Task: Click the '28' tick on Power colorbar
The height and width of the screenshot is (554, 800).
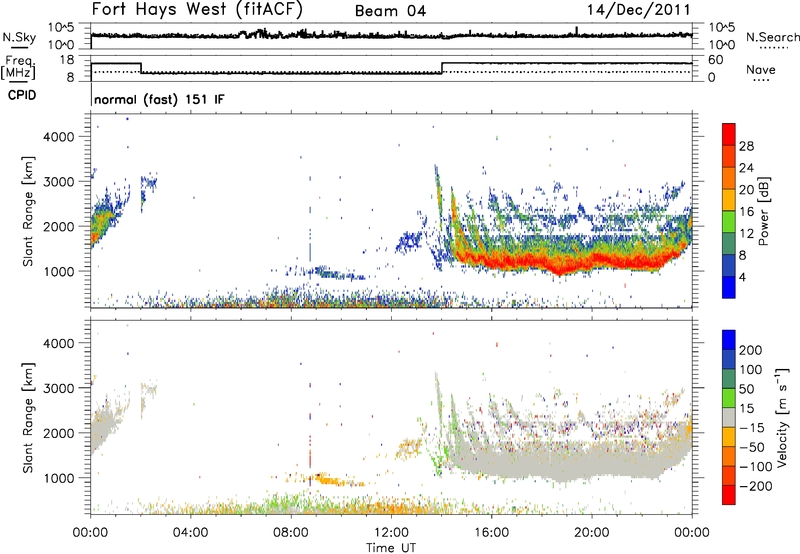Action: (x=746, y=146)
